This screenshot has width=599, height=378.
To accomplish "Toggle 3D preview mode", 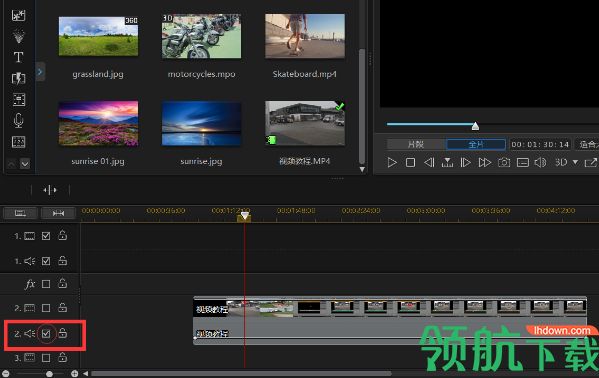I will coord(561,162).
